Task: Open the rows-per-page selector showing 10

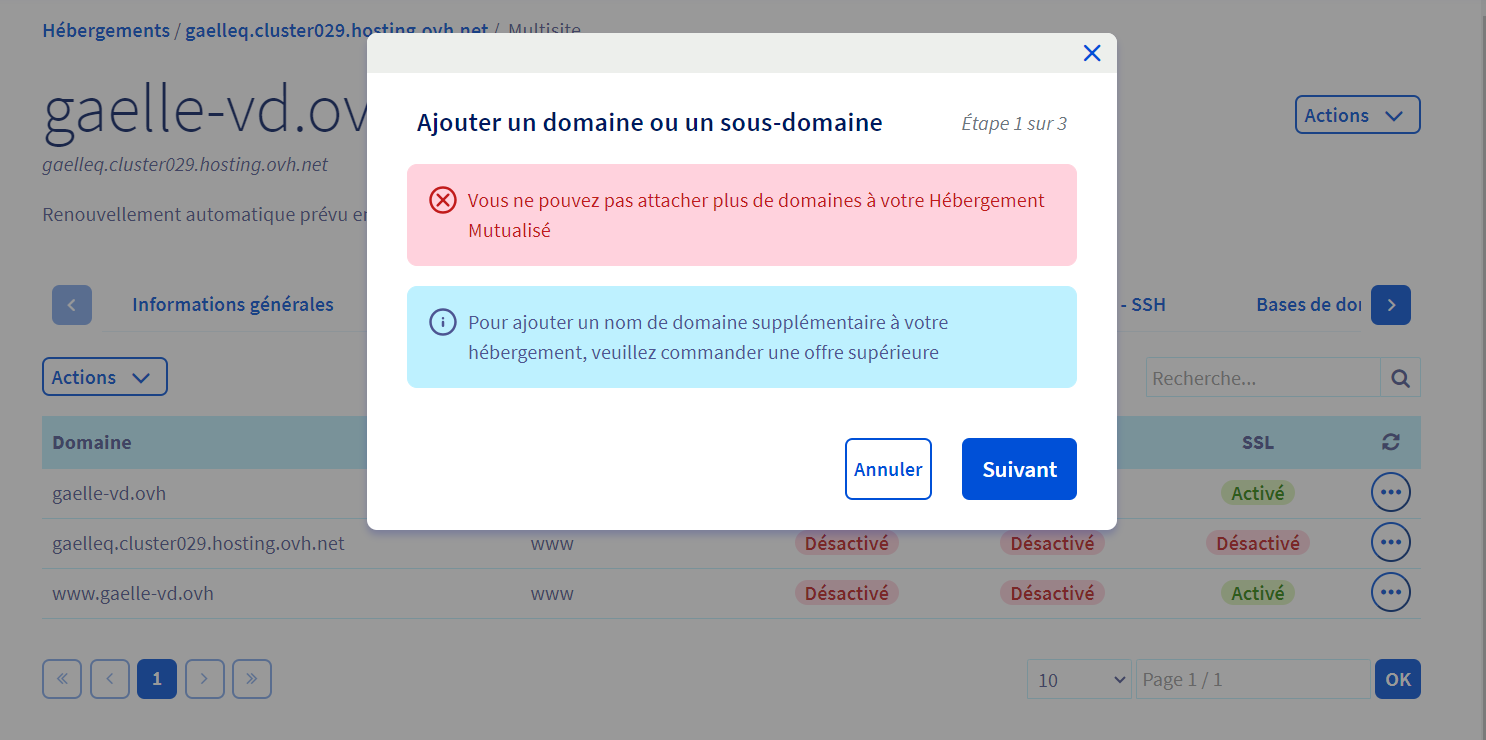Action: 1078,680
